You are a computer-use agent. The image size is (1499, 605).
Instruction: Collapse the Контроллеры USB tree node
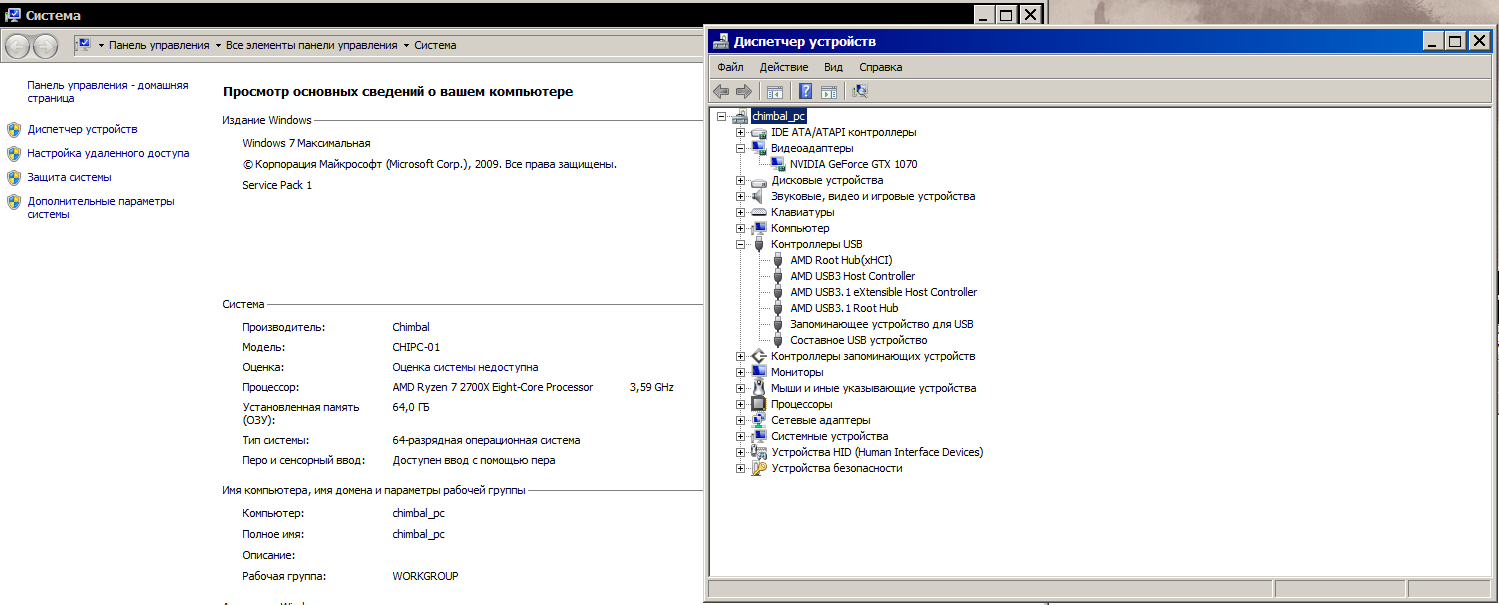pyautogui.click(x=741, y=244)
